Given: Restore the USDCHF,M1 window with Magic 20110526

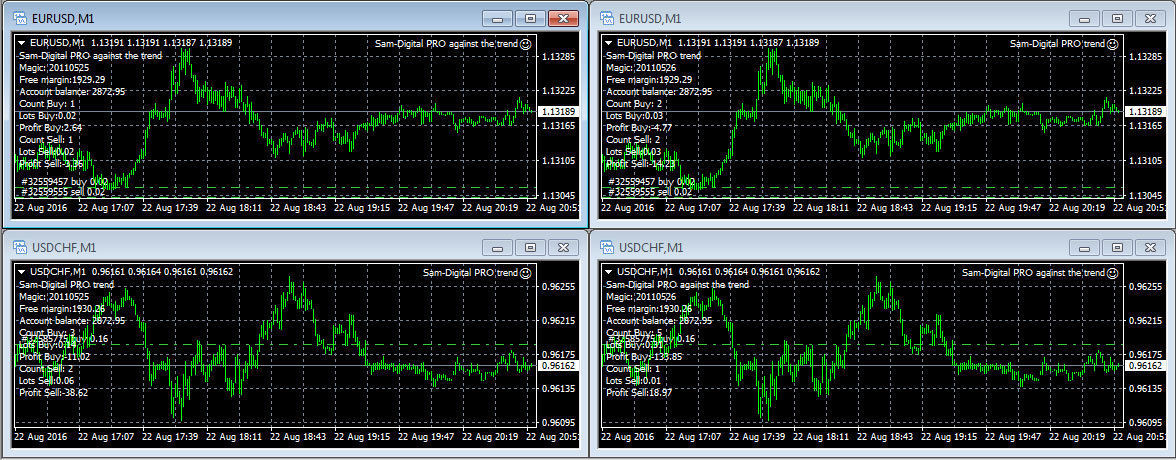Looking at the screenshot, I should coord(1118,248).
